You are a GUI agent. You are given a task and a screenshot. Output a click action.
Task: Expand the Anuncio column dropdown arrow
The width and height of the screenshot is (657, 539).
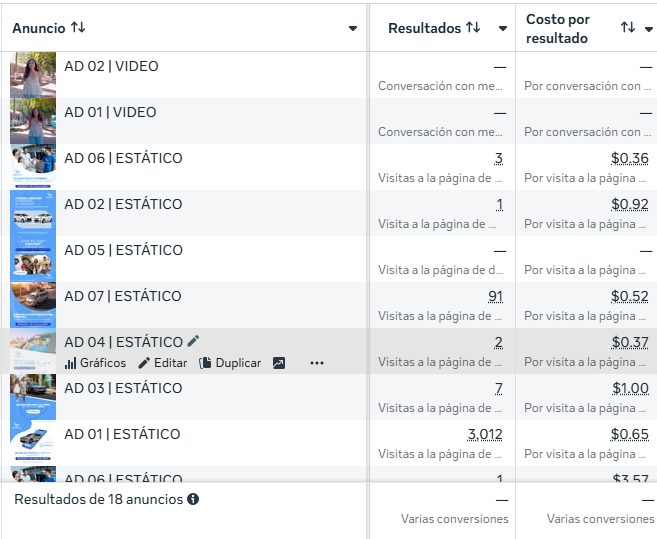coord(353,29)
